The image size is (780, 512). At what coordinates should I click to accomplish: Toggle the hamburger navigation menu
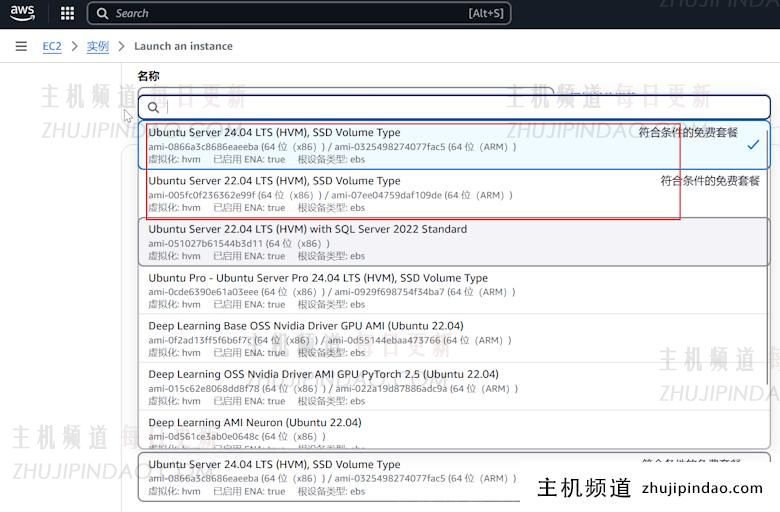tap(21, 46)
